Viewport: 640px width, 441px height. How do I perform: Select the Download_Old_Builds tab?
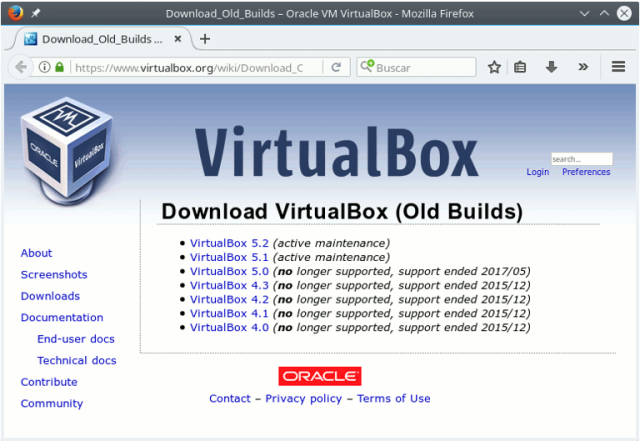point(102,39)
